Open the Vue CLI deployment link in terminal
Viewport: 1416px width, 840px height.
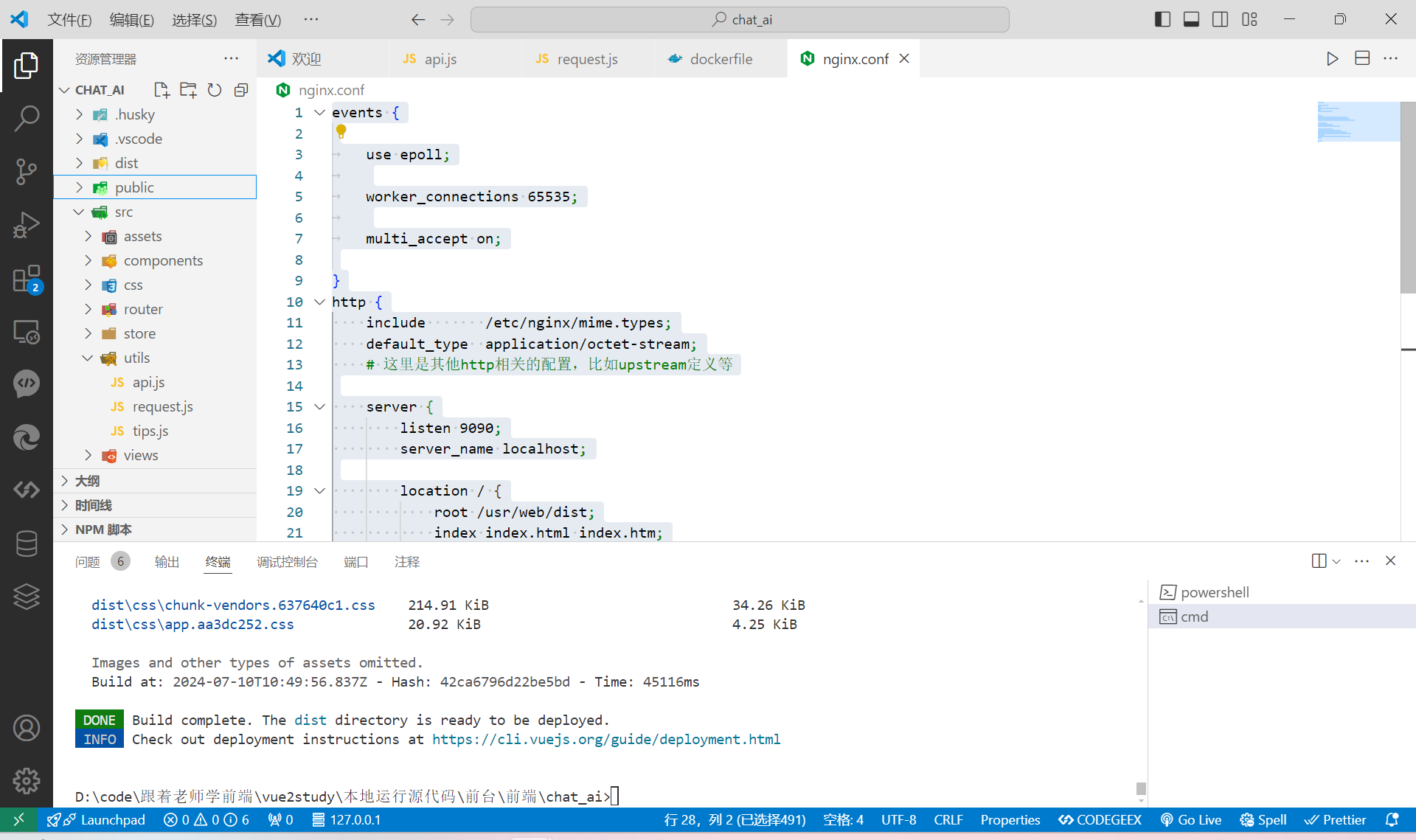pos(605,739)
